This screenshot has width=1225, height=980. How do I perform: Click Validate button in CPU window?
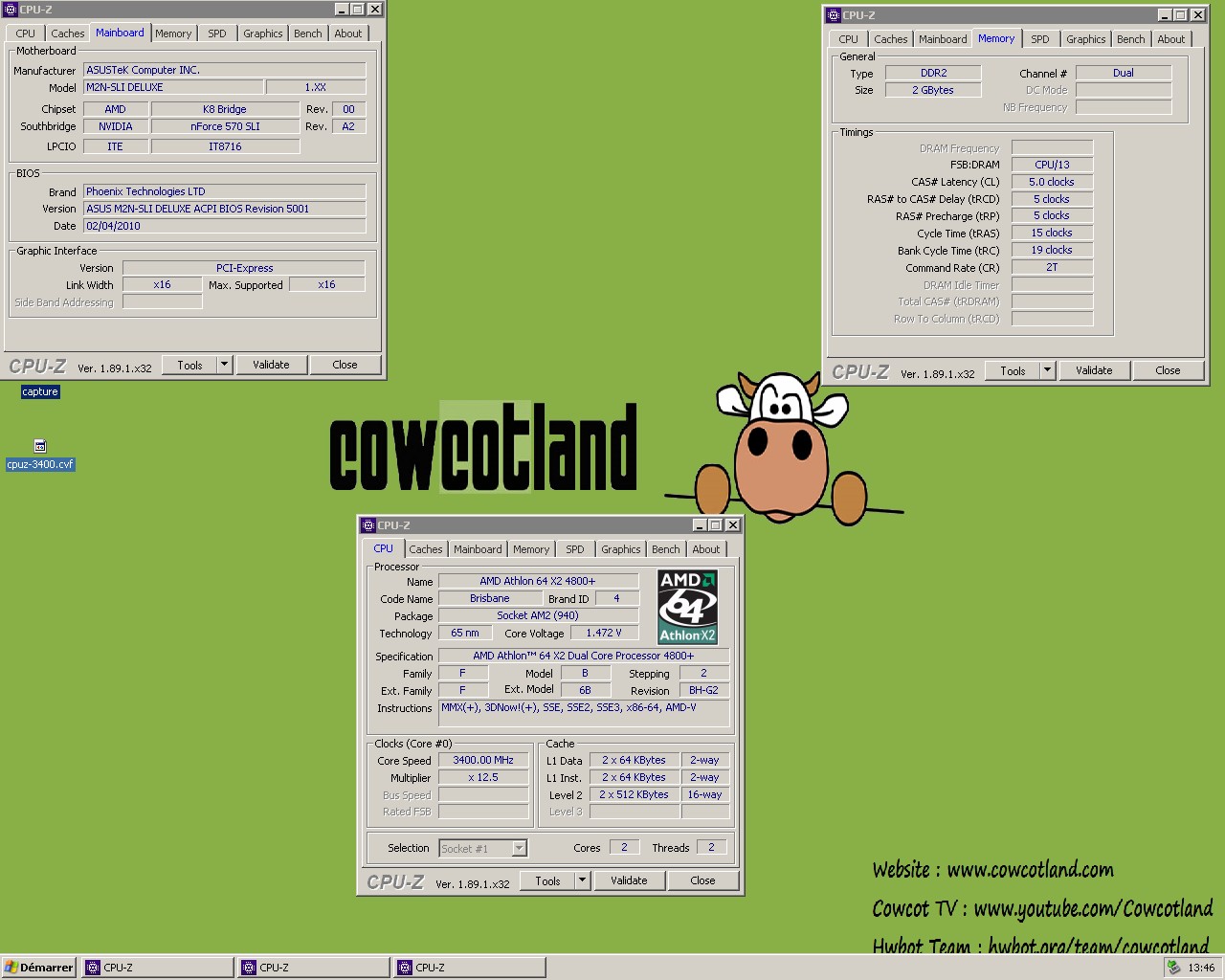click(629, 880)
